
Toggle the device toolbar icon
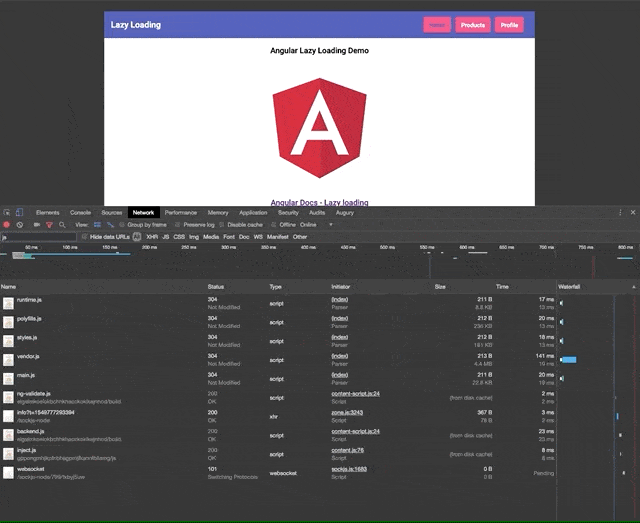[19, 213]
